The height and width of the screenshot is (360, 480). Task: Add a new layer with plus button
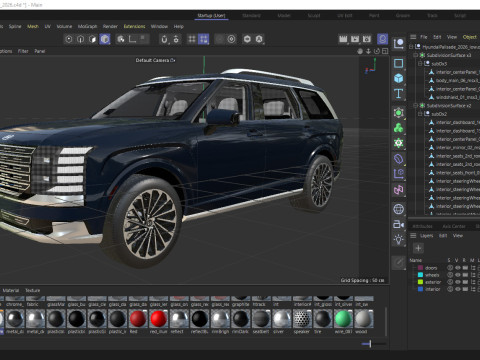pos(418,248)
